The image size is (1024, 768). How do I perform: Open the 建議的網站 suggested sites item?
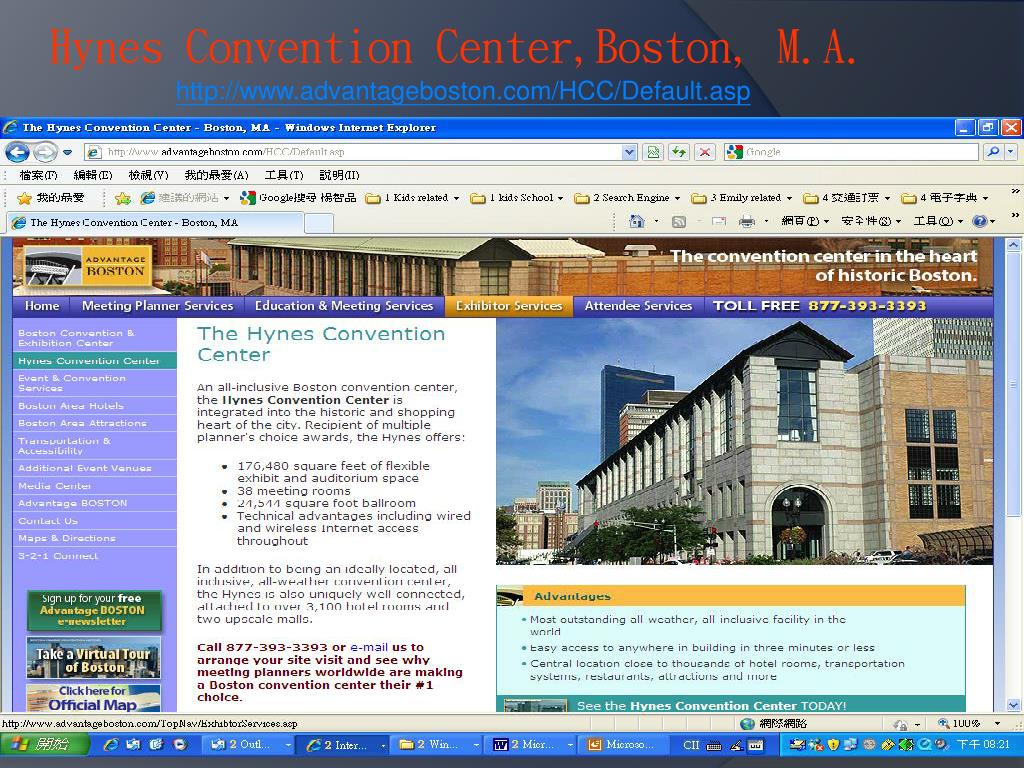[185, 198]
